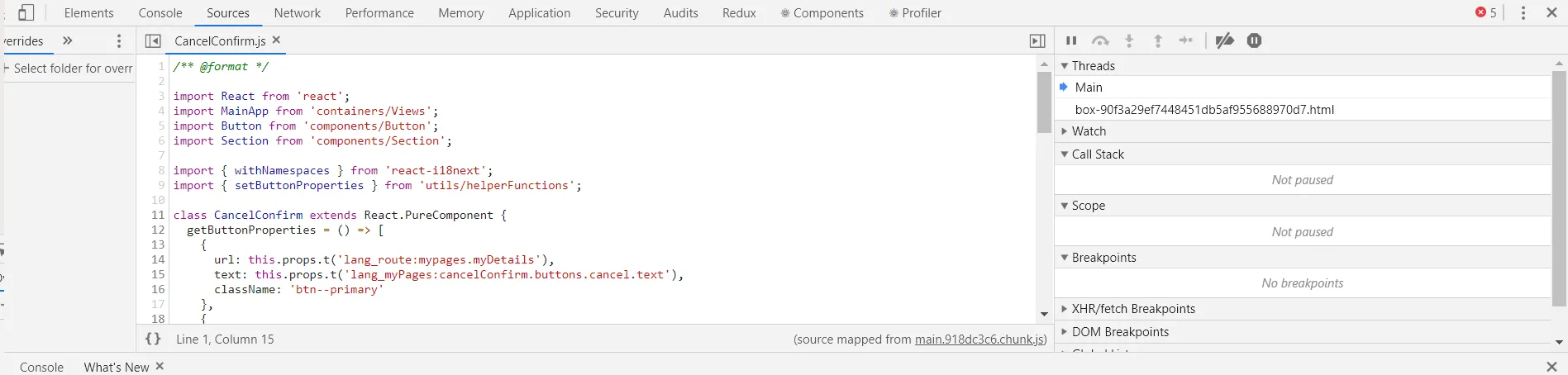Screen dimensions: 1568x375
Task: Switch to the Network tab
Action: point(298,13)
